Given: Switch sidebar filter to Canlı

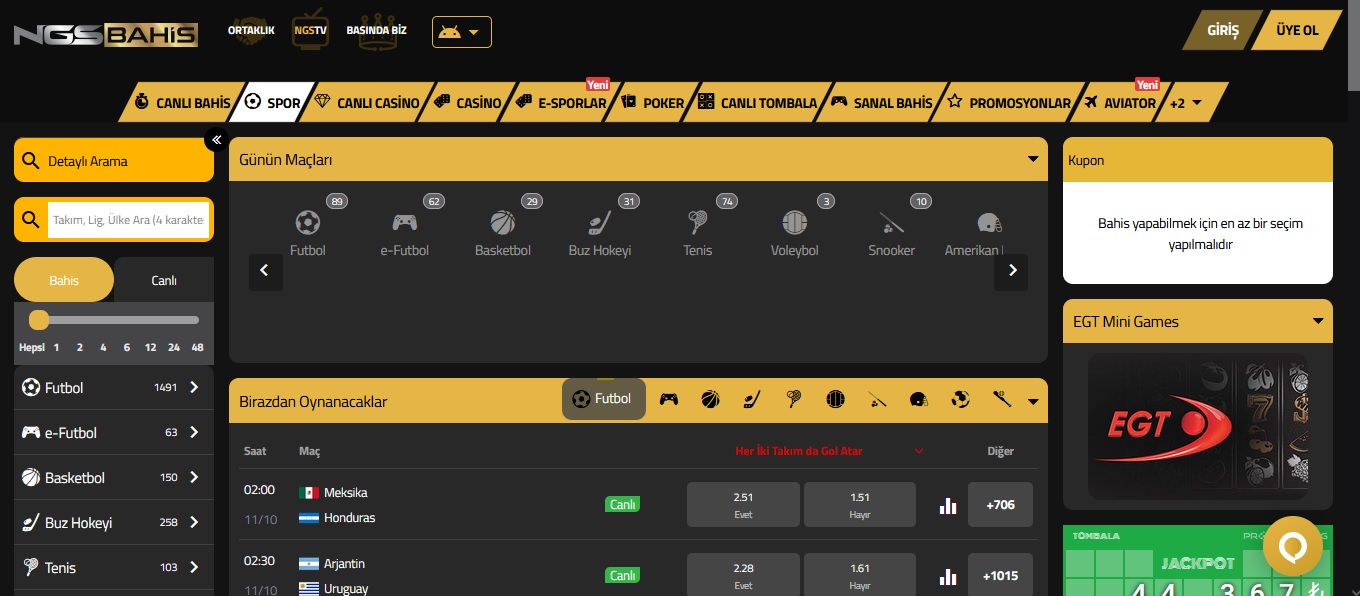Looking at the screenshot, I should 164,280.
